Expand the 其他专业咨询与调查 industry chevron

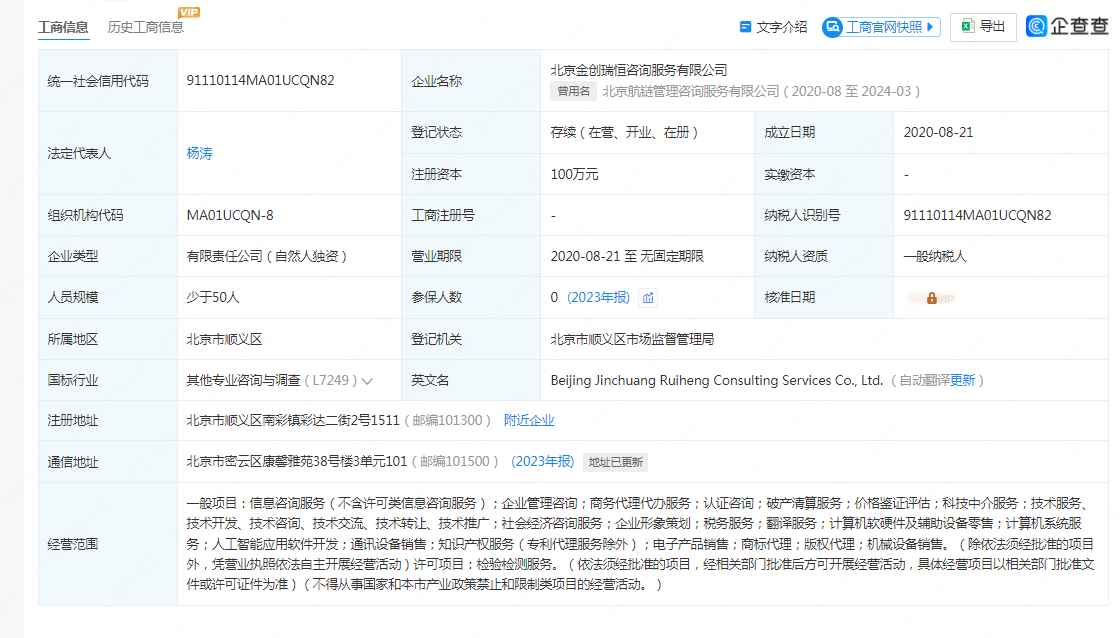coord(367,381)
